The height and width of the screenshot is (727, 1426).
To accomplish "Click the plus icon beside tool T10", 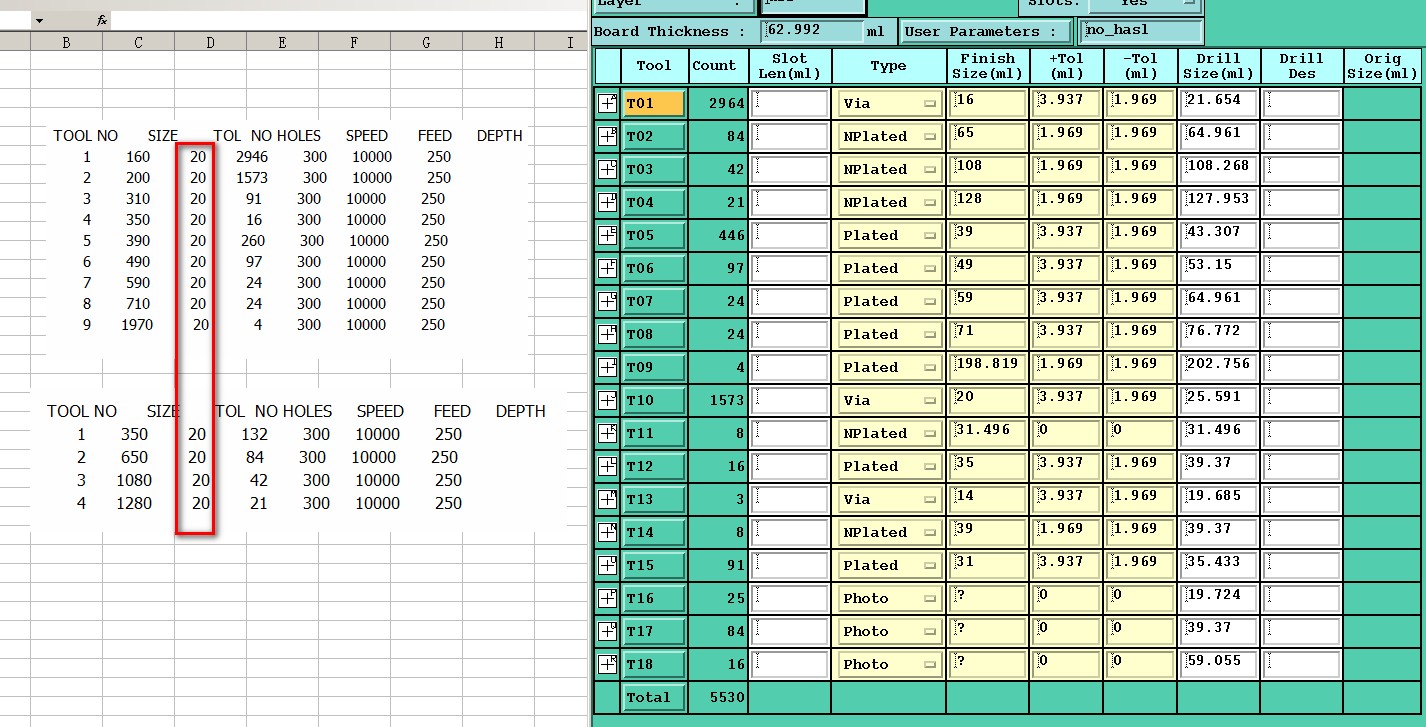I will (607, 400).
